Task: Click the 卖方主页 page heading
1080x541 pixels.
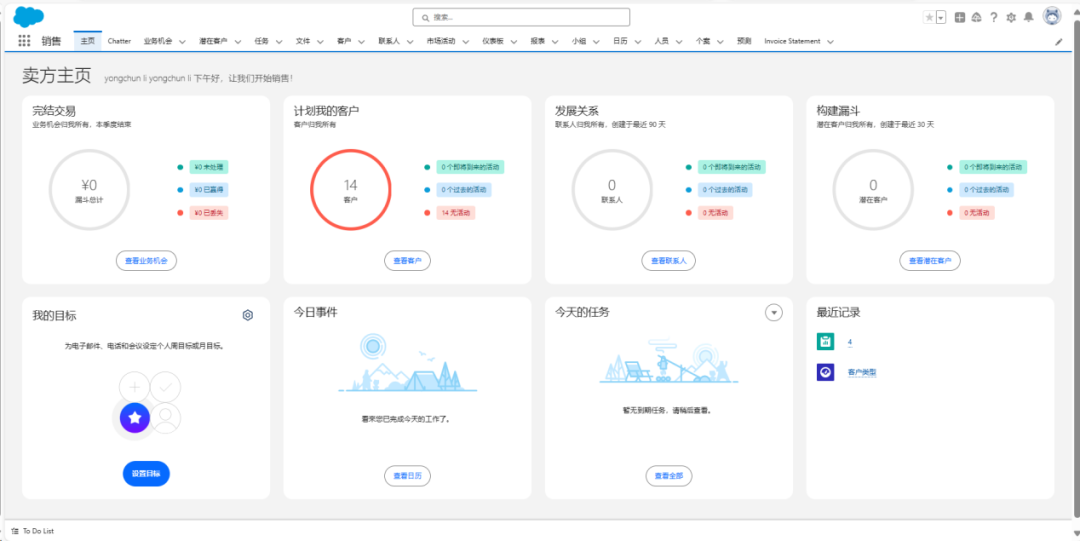Action: click(56, 76)
